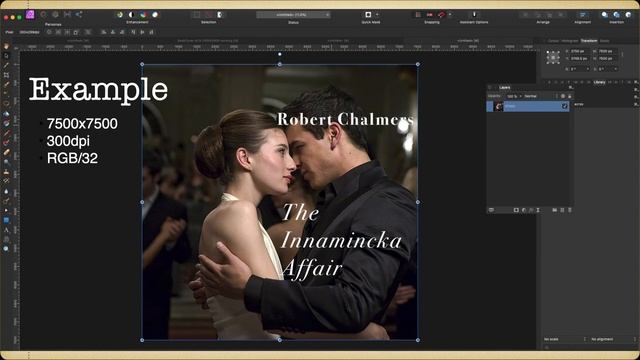Screen dimensions: 640x360
Task: Apply Auto Colours enhancement icon
Action: 143,15
